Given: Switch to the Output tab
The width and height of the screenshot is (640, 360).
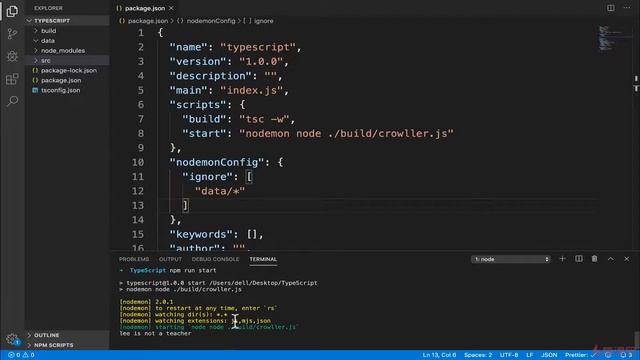Looking at the screenshot, I should coord(170,259).
